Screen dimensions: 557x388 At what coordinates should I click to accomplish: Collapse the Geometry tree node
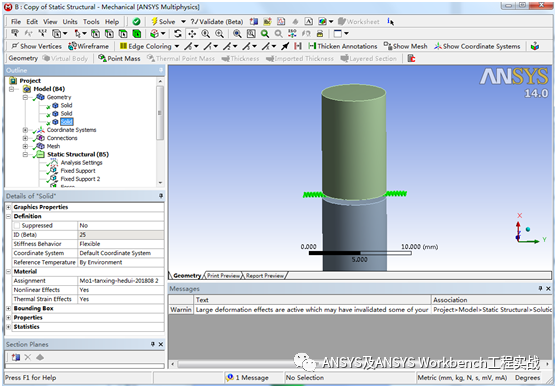click(26, 97)
